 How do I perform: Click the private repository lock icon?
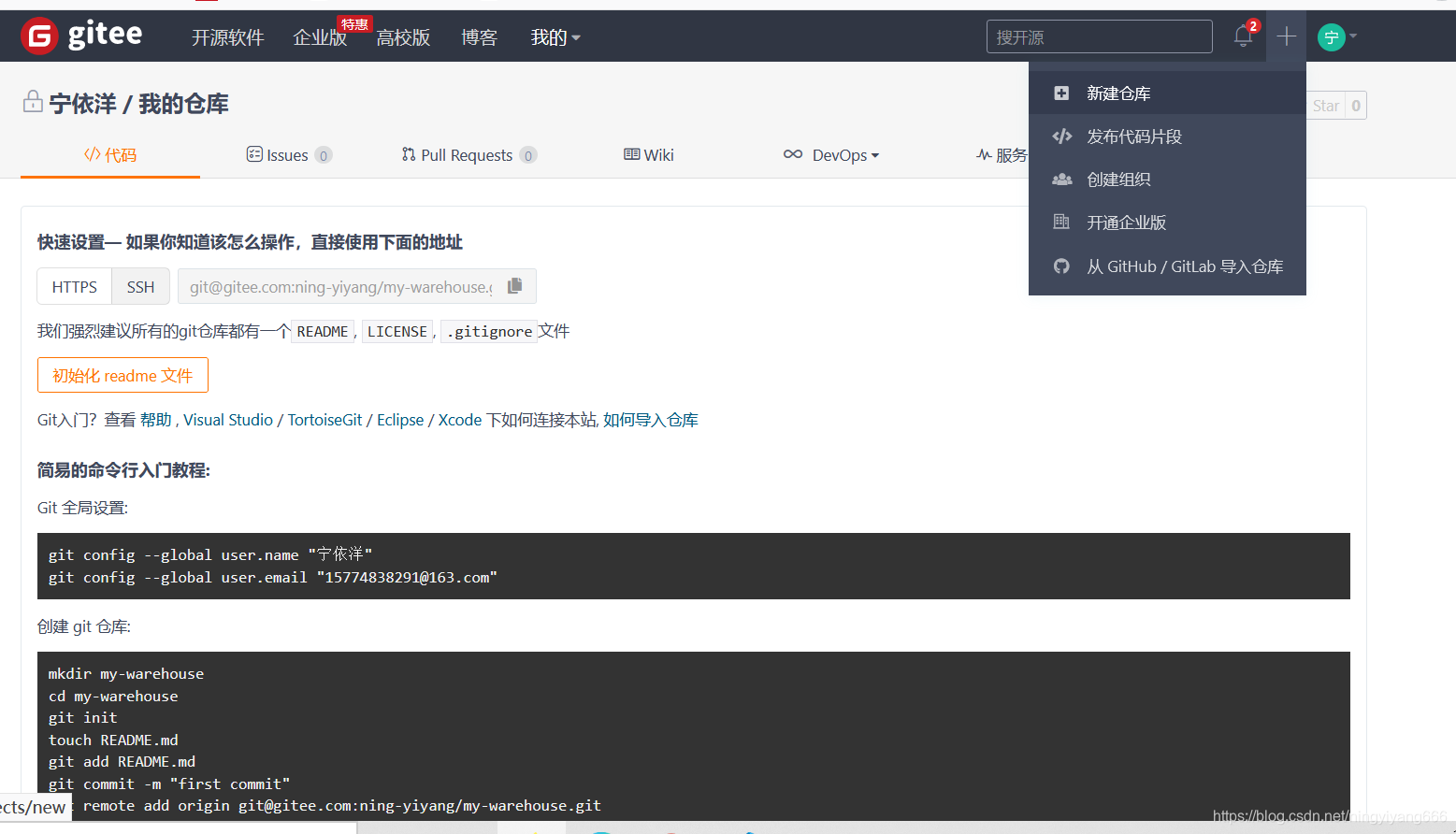[33, 101]
